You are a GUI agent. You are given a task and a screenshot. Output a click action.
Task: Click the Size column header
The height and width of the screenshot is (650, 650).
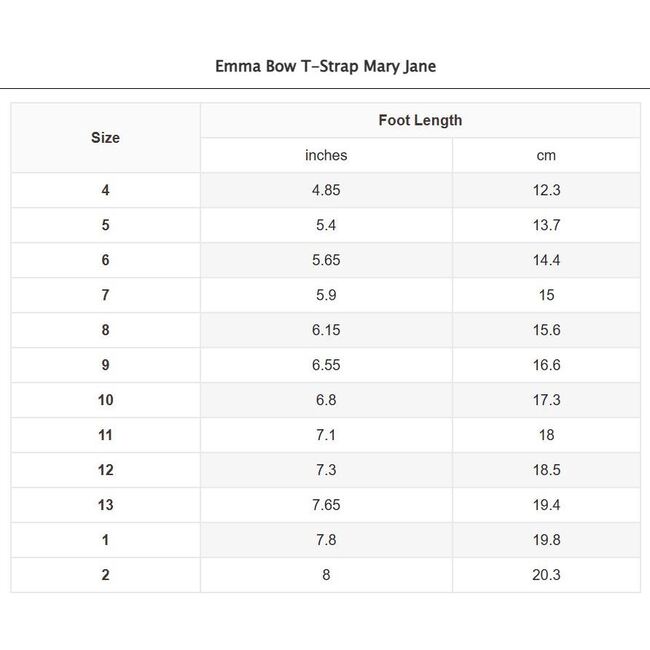[x=105, y=138]
